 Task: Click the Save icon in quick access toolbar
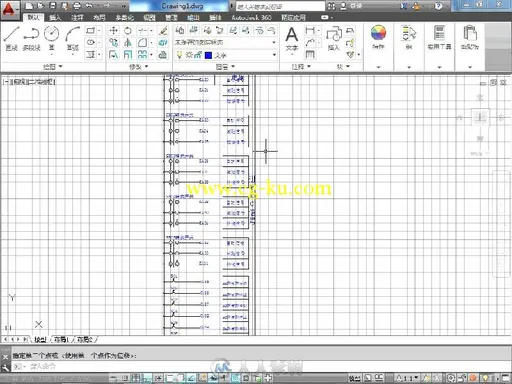click(53, 6)
